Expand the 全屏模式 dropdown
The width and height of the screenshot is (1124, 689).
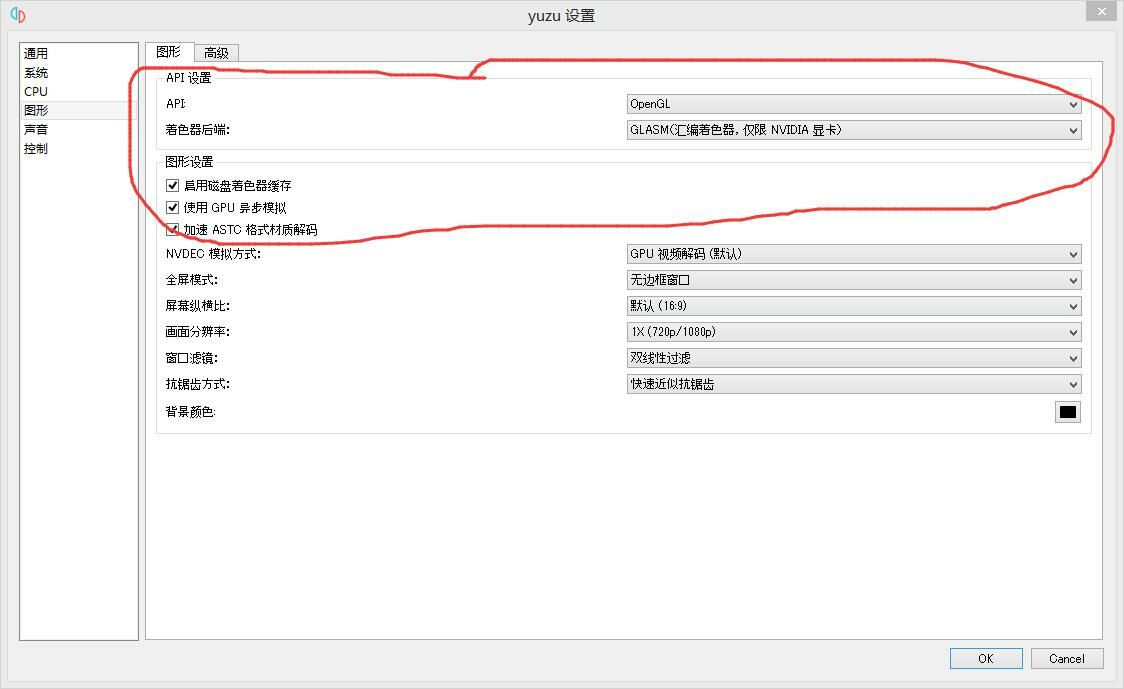tap(853, 280)
